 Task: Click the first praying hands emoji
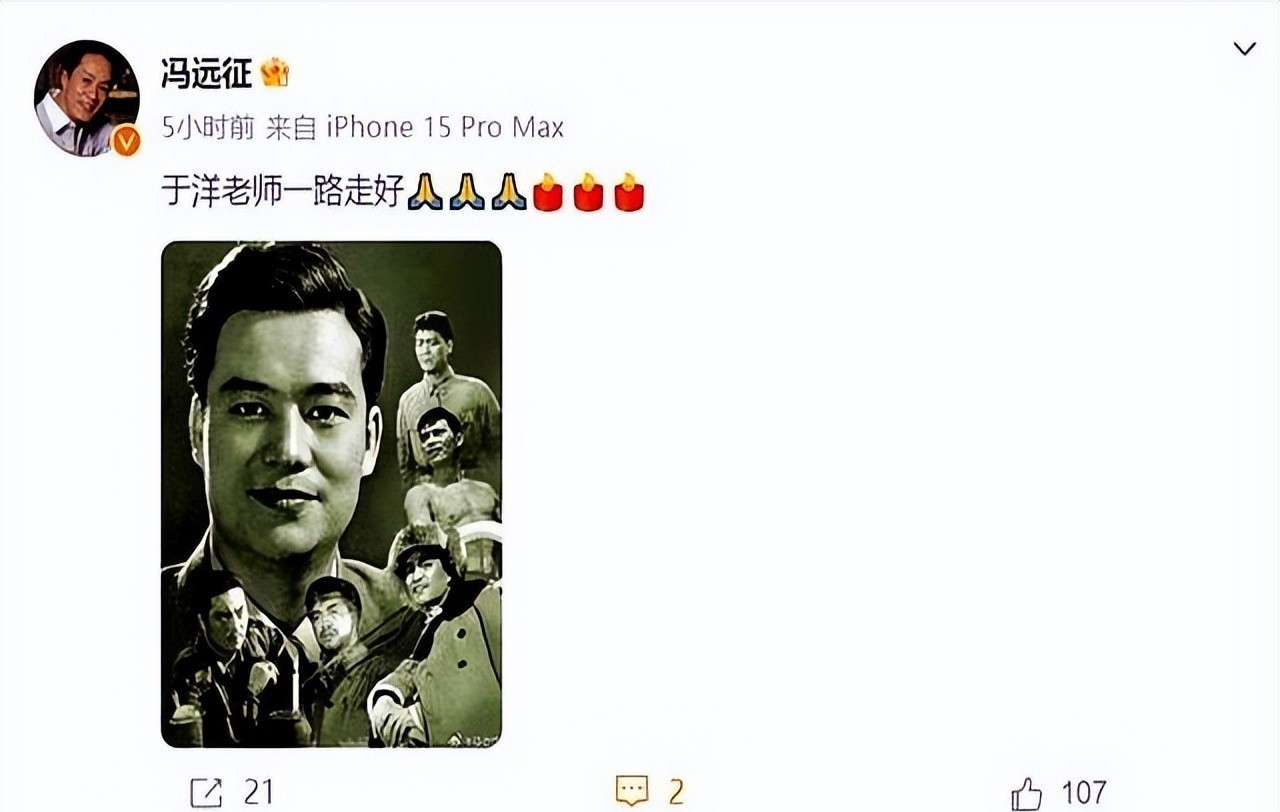[x=424, y=191]
